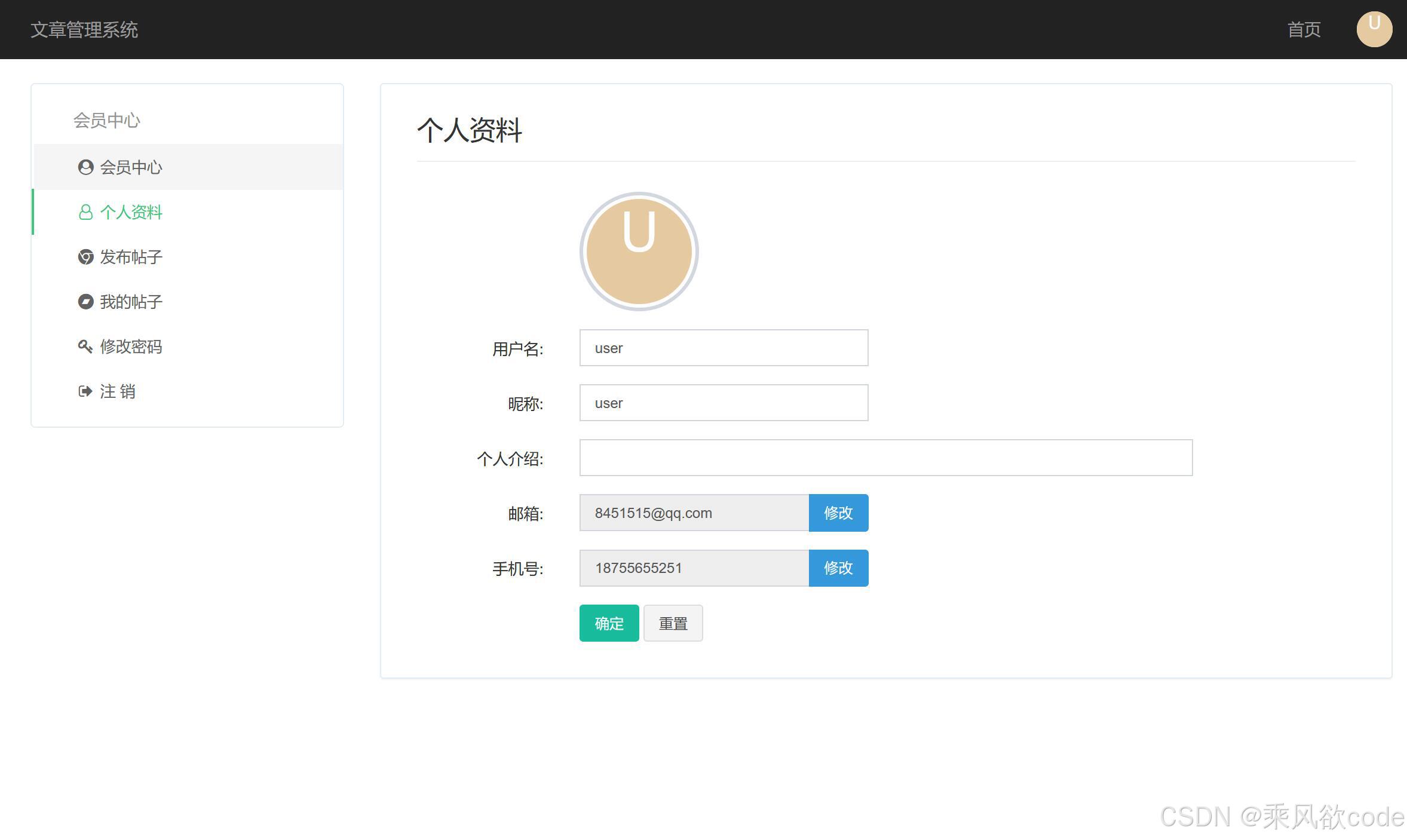This screenshot has height=840, width=1407.
Task: Click 修改 button next to phone number
Action: 838,568
